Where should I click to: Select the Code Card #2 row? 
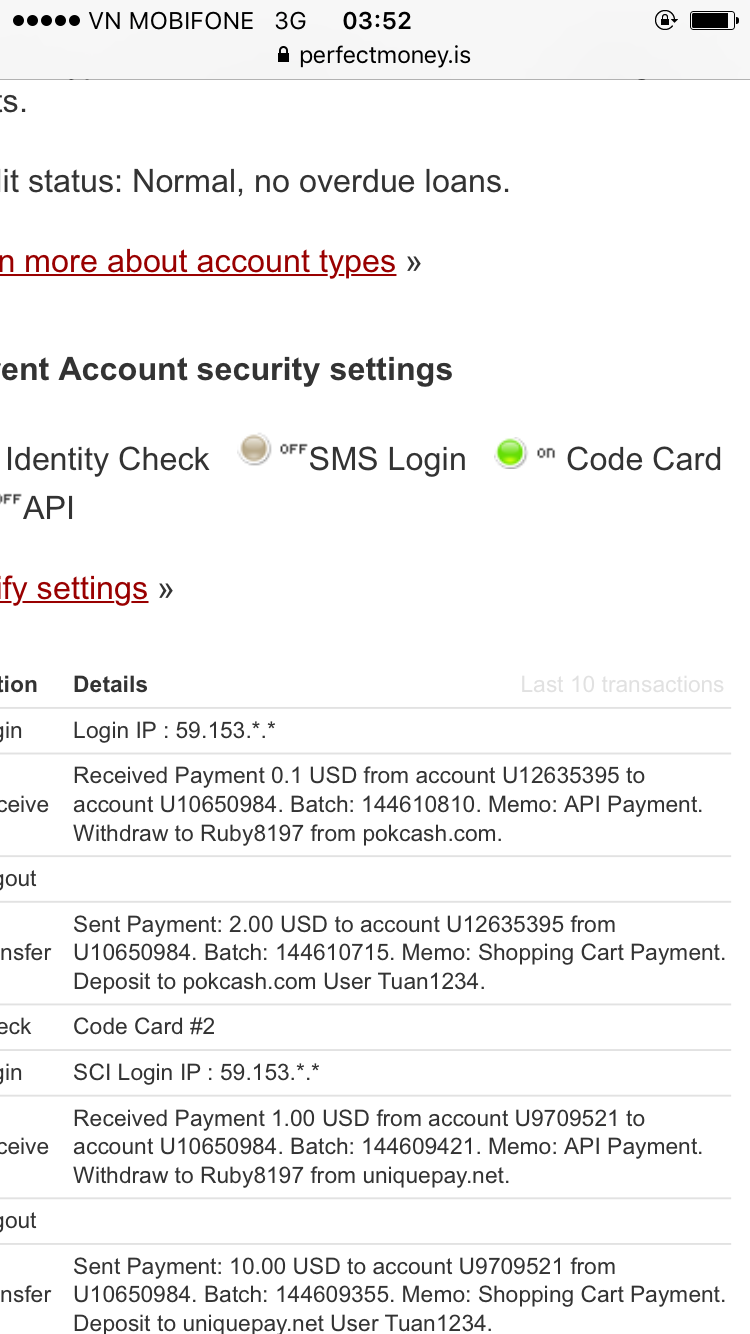click(x=144, y=1027)
